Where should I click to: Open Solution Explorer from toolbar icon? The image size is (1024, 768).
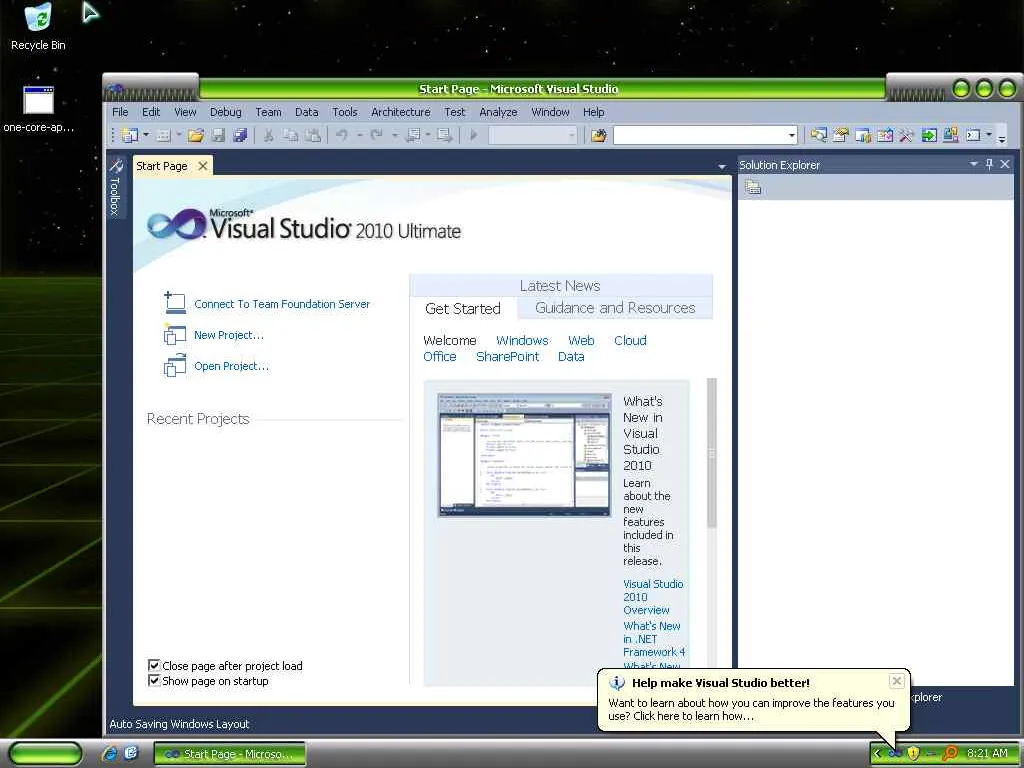[x=818, y=135]
